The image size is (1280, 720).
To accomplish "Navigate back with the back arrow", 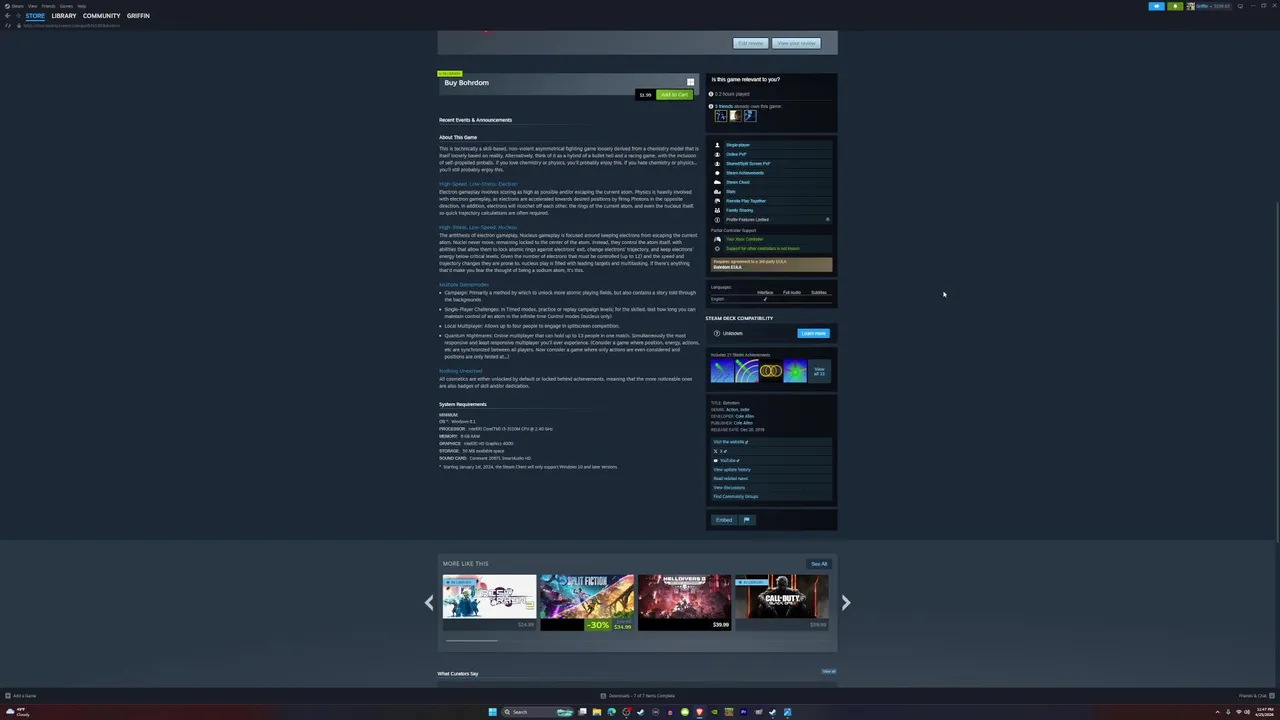I will click(7, 16).
